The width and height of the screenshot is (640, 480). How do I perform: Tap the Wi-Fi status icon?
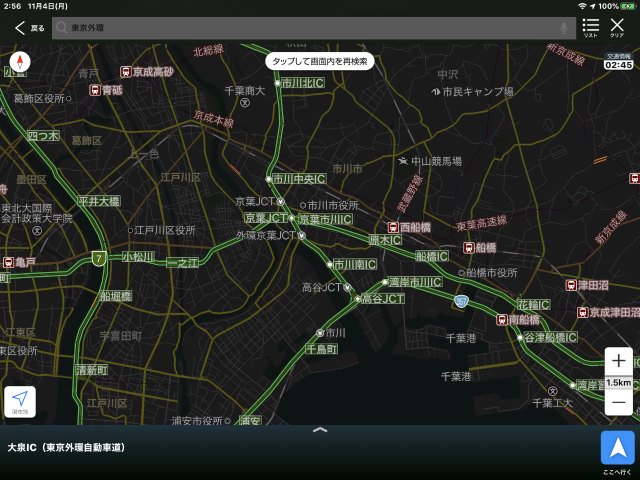[x=582, y=6]
